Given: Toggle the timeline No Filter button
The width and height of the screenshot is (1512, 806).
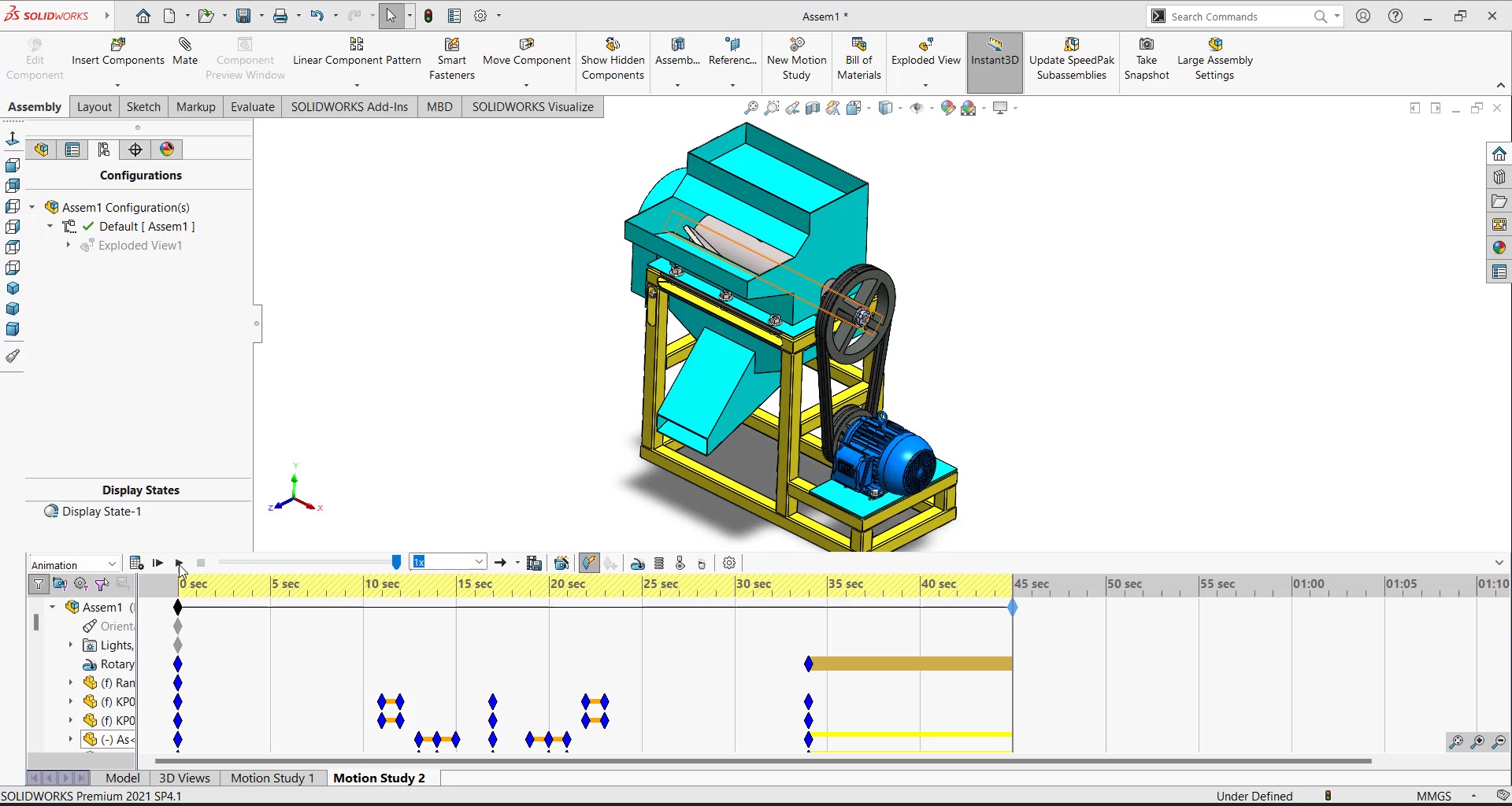Looking at the screenshot, I should [x=38, y=584].
